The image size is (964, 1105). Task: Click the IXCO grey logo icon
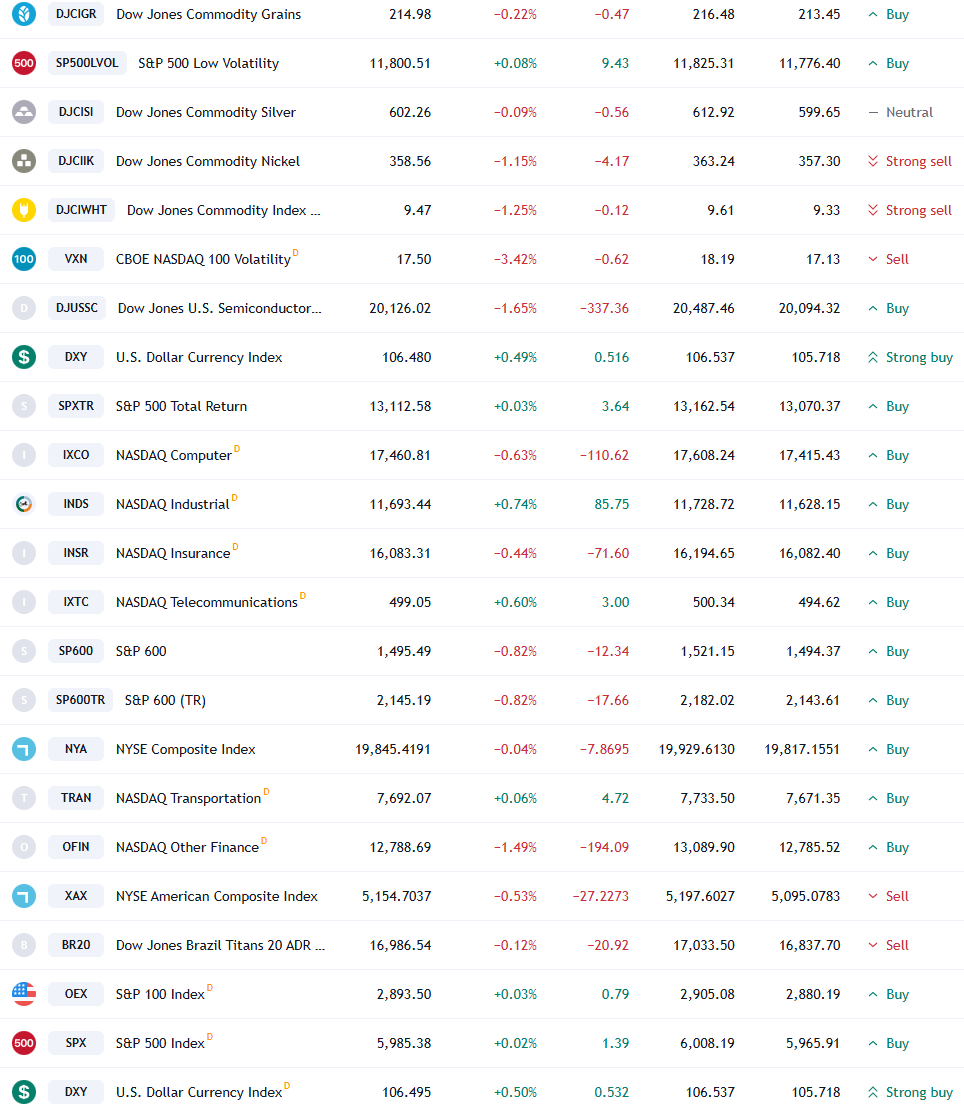click(x=24, y=455)
